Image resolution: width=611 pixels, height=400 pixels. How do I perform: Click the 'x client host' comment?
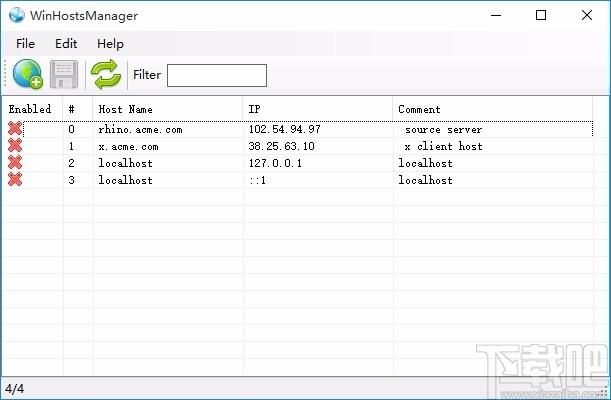point(443,146)
